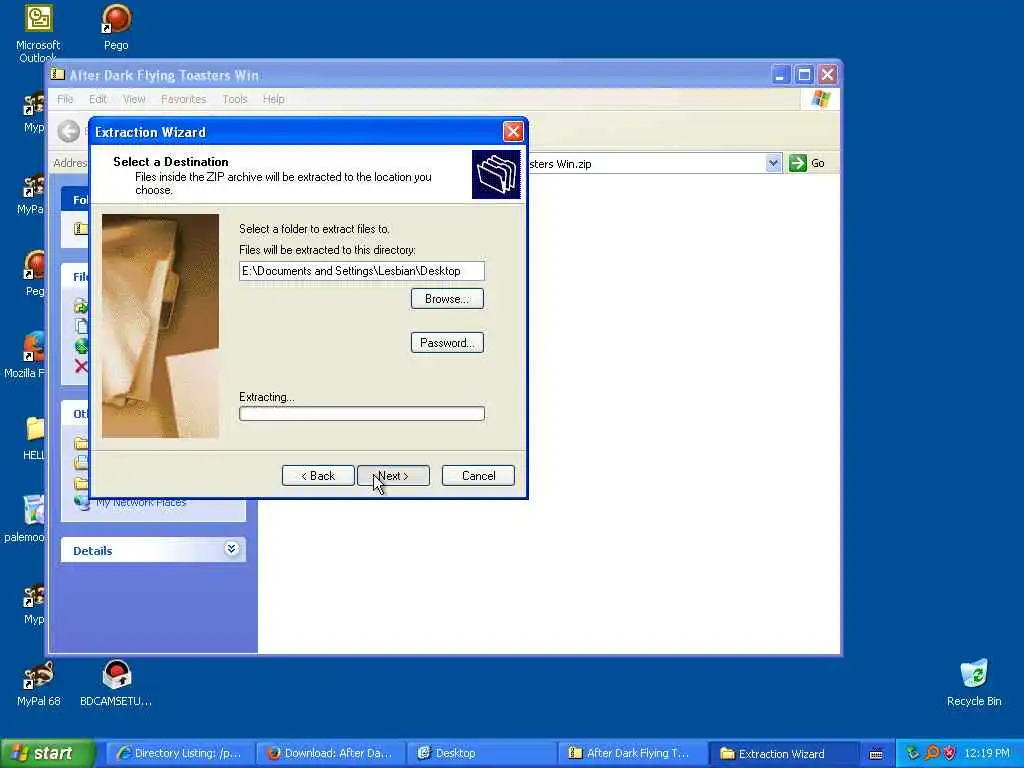Cancel the Extraction Wizard
This screenshot has width=1024, height=768.
point(478,475)
